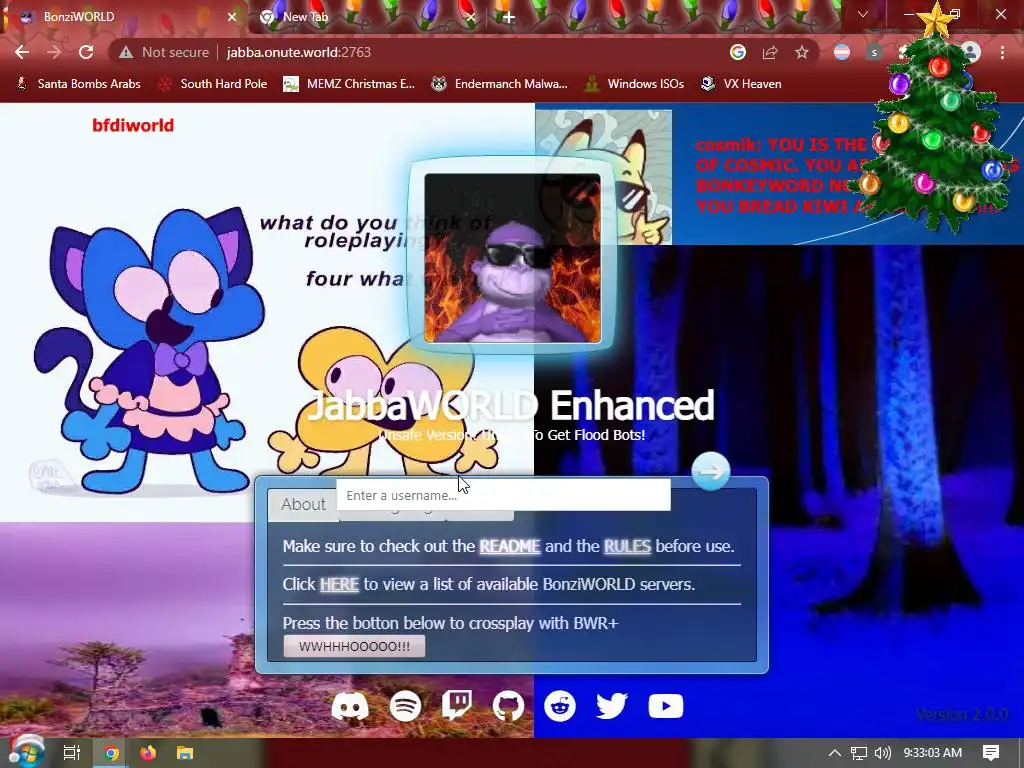Click the taskbar clock 9:33:03 AM
Image resolution: width=1024 pixels, height=768 pixels.
pyautogui.click(x=933, y=753)
